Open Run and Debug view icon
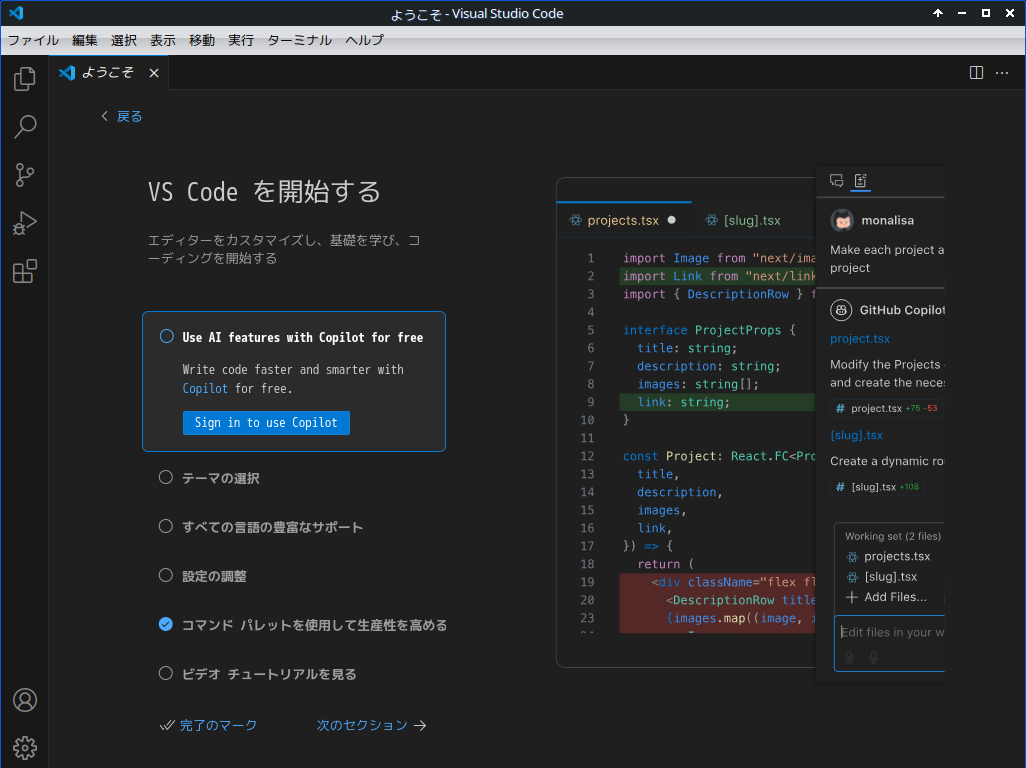 tap(25, 223)
